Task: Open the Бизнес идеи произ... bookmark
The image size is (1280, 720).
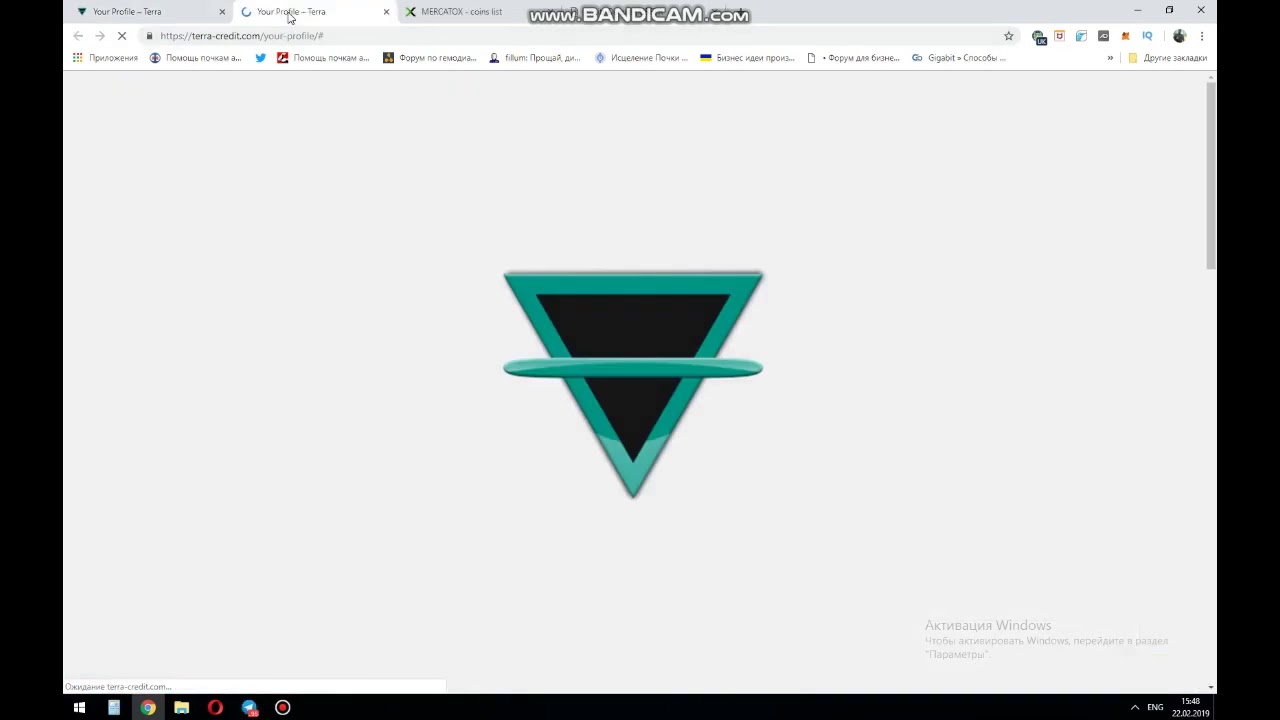Action: click(x=747, y=58)
